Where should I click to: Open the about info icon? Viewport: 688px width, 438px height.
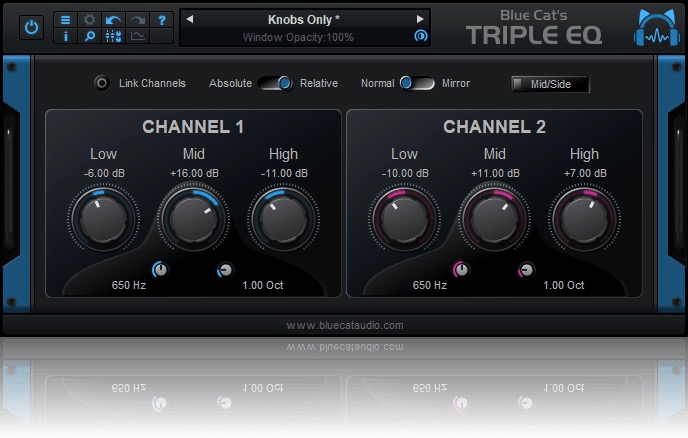(x=65, y=36)
